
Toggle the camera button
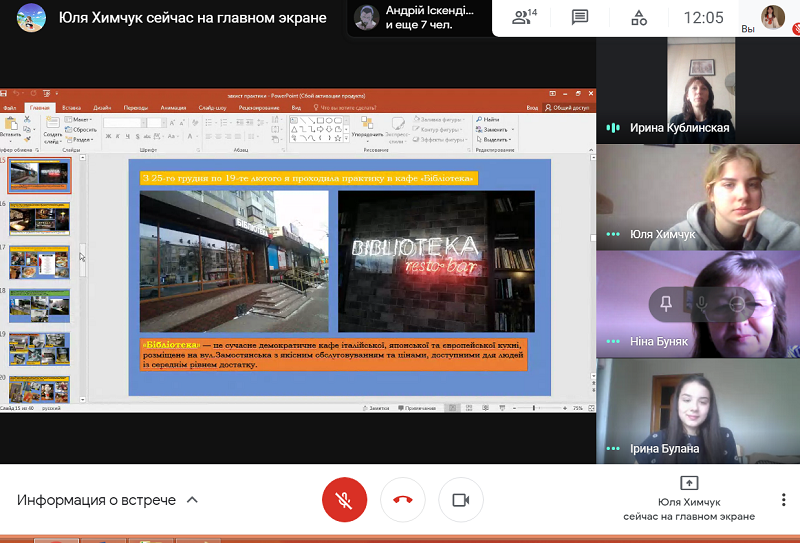point(461,500)
